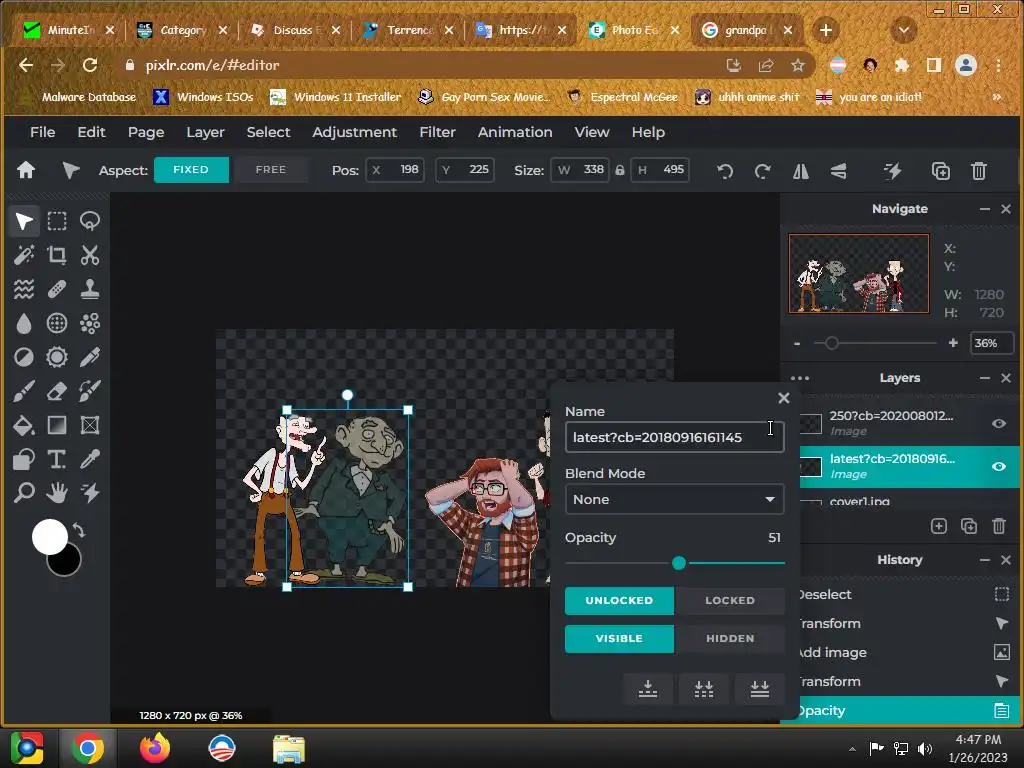Flip layer horizontally icon
This screenshot has width=1024, height=768.
pos(801,171)
